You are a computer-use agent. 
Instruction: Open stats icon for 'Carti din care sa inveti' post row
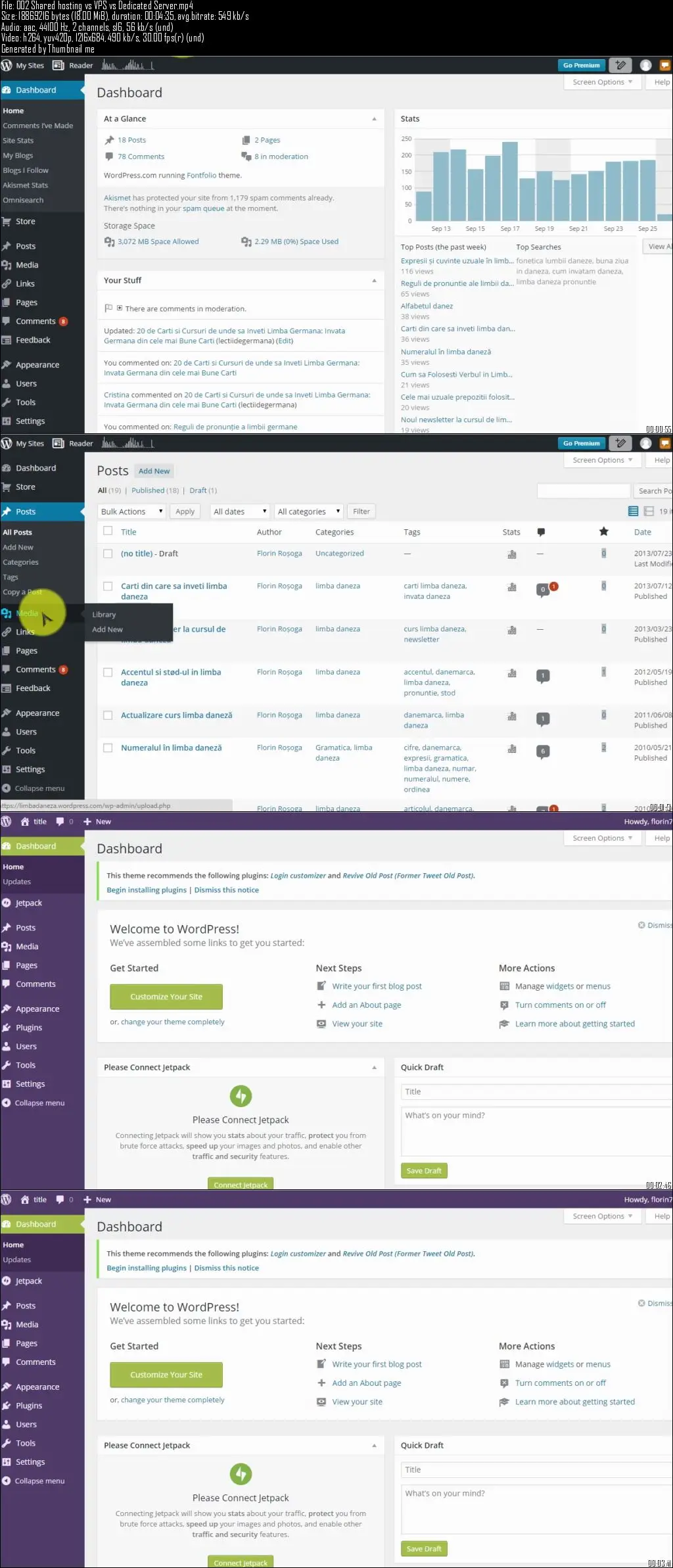click(512, 587)
